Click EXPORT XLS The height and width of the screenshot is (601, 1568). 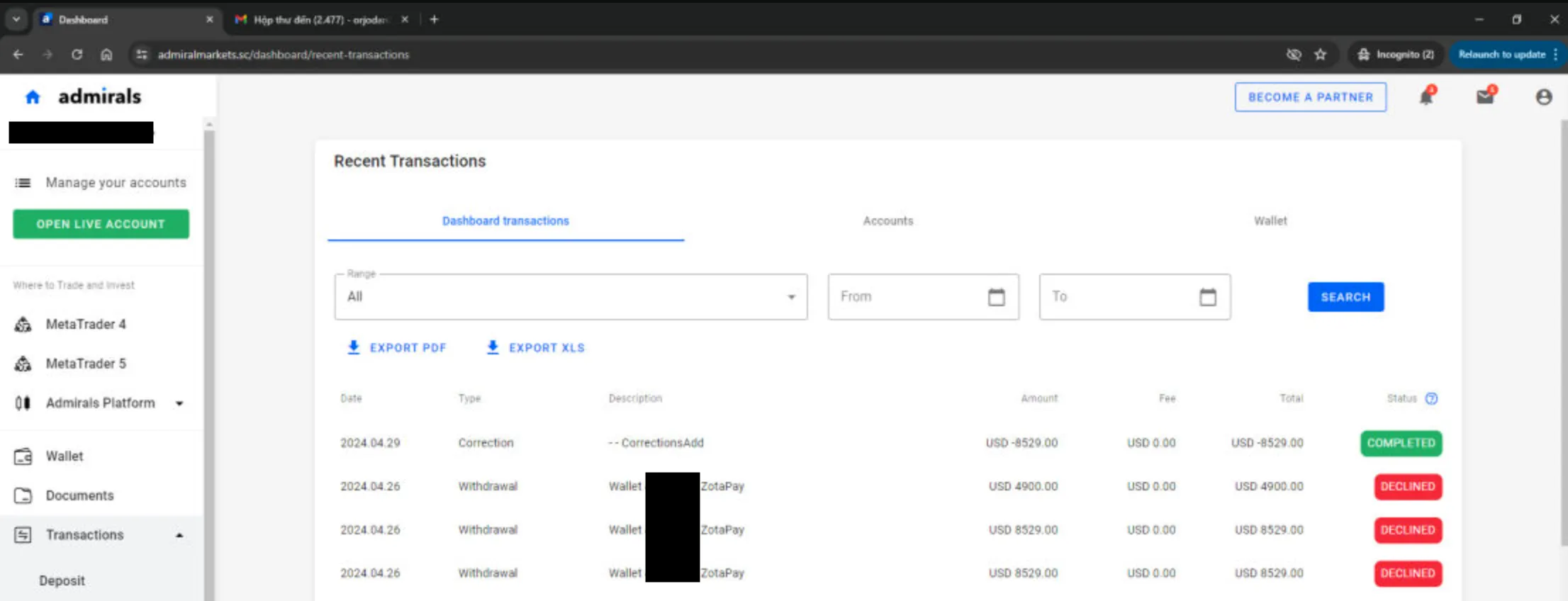click(x=535, y=348)
